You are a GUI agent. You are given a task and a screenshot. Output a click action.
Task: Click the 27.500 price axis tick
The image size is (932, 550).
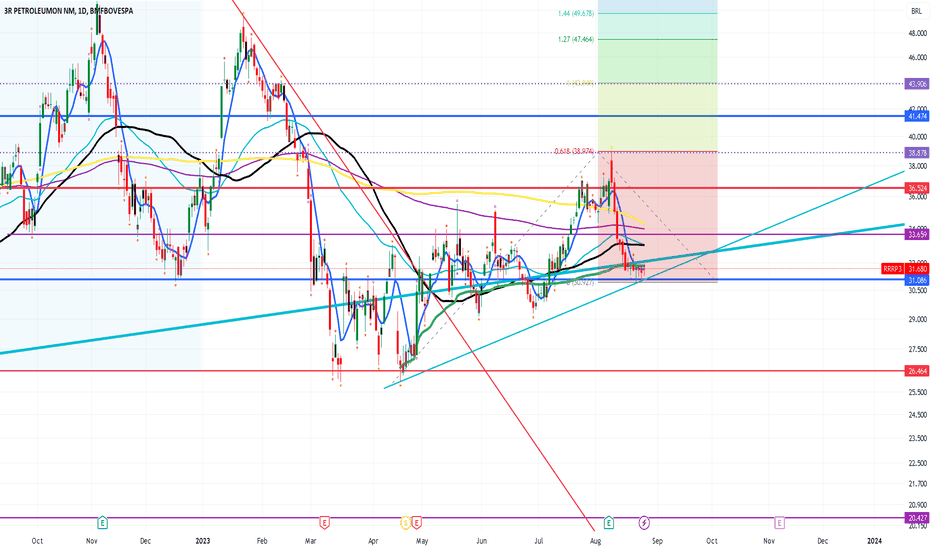tap(917, 349)
